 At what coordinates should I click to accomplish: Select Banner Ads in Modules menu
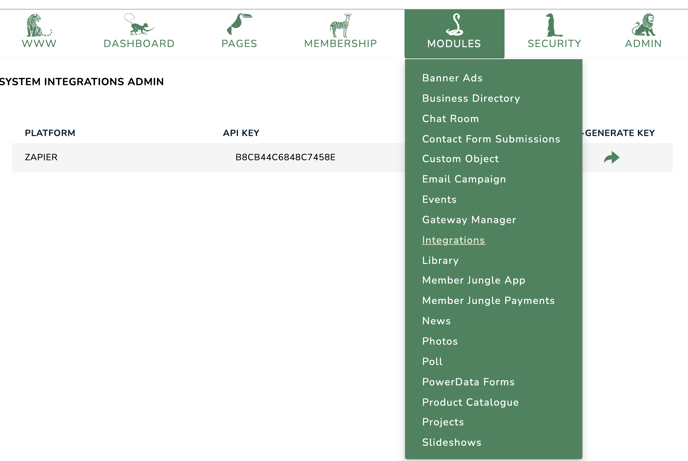click(452, 78)
